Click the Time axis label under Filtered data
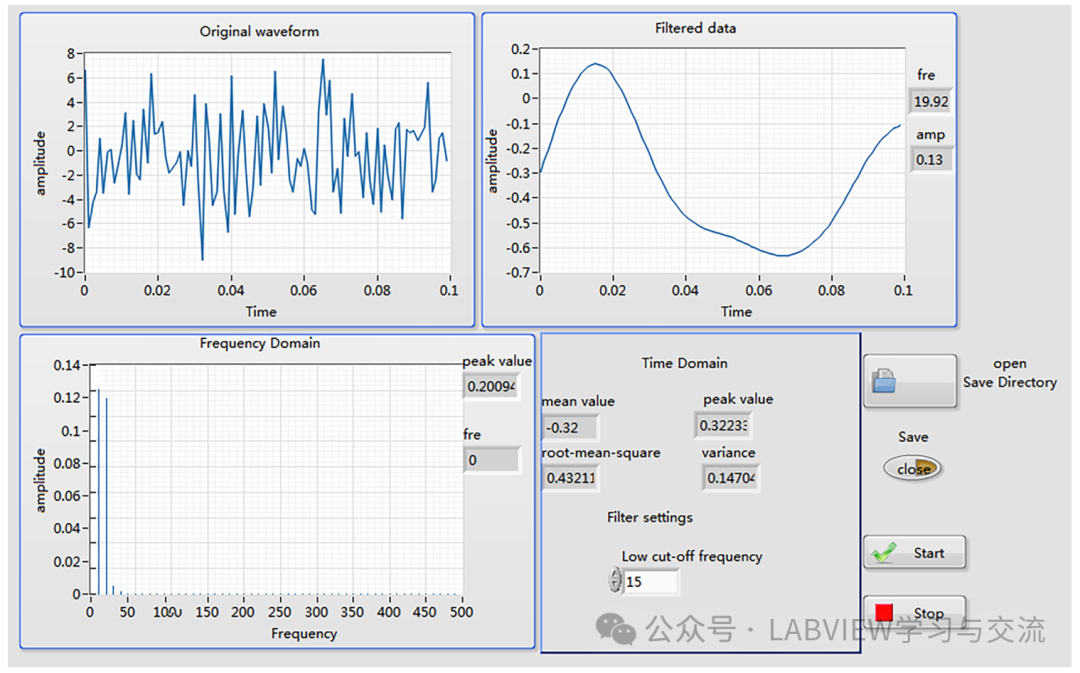The width and height of the screenshot is (1080, 673). (736, 312)
